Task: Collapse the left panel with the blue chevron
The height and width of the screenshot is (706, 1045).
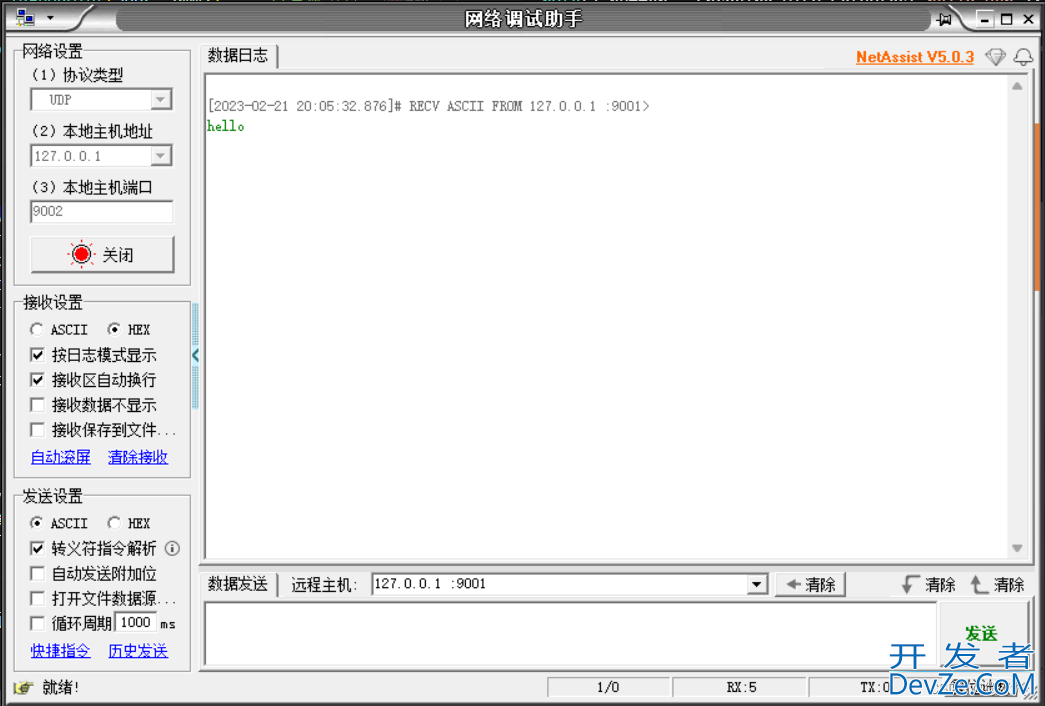Action: [195, 355]
